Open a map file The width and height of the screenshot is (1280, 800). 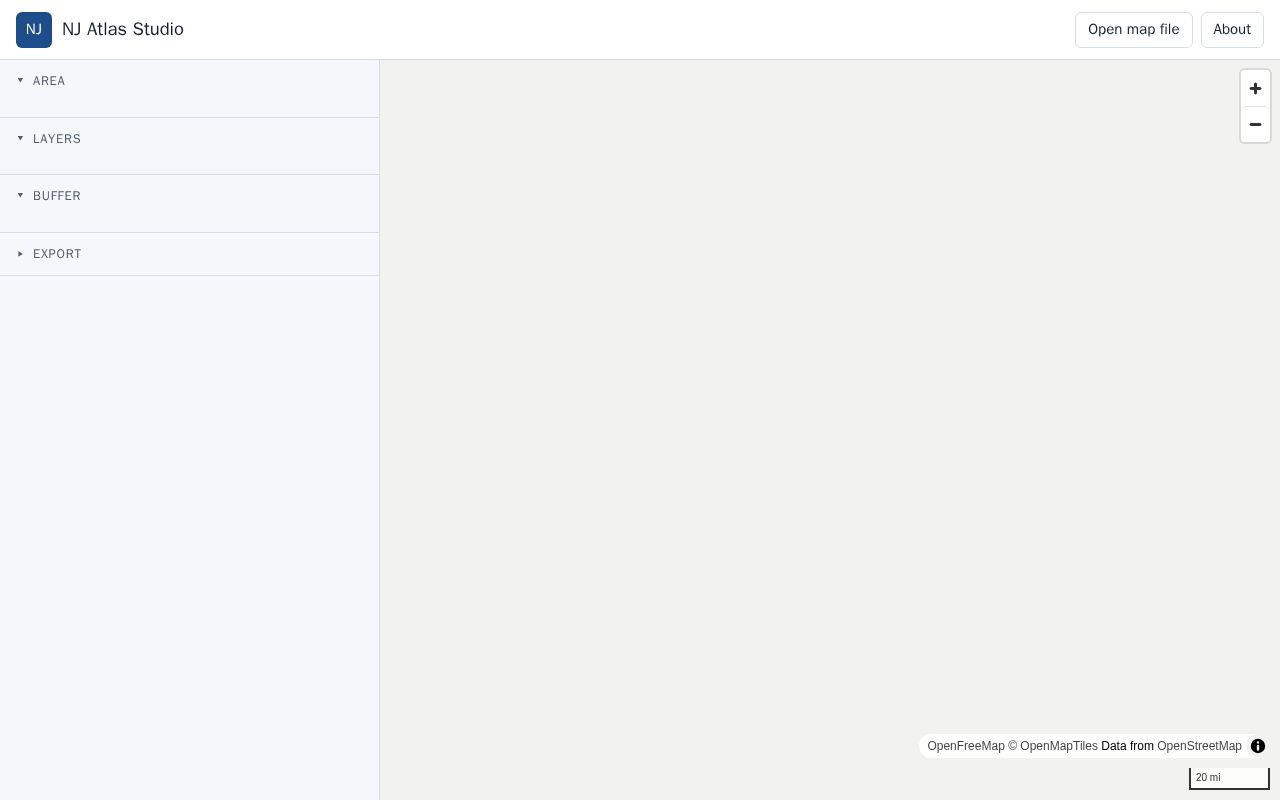[x=1133, y=29]
